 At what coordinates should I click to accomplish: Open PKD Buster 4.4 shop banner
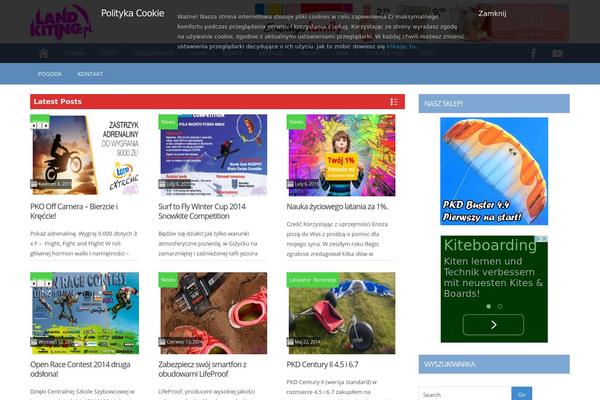tap(494, 171)
